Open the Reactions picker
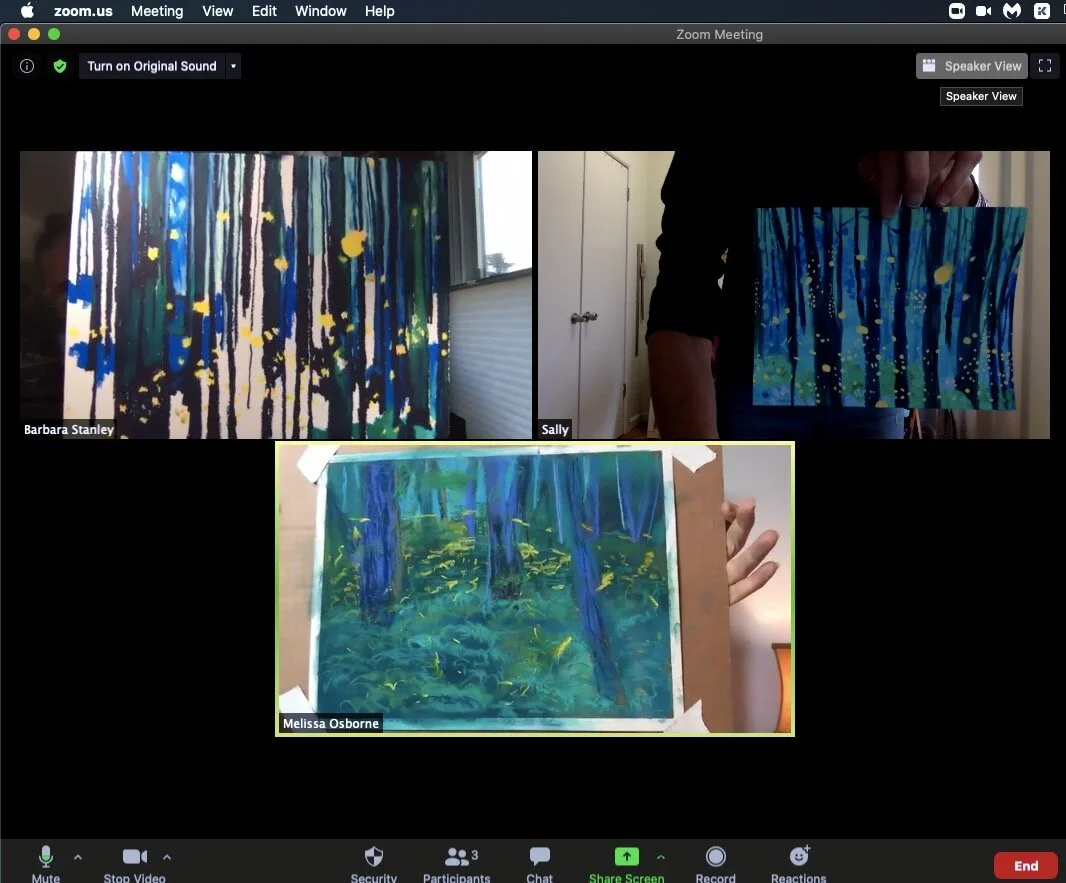 click(798, 860)
